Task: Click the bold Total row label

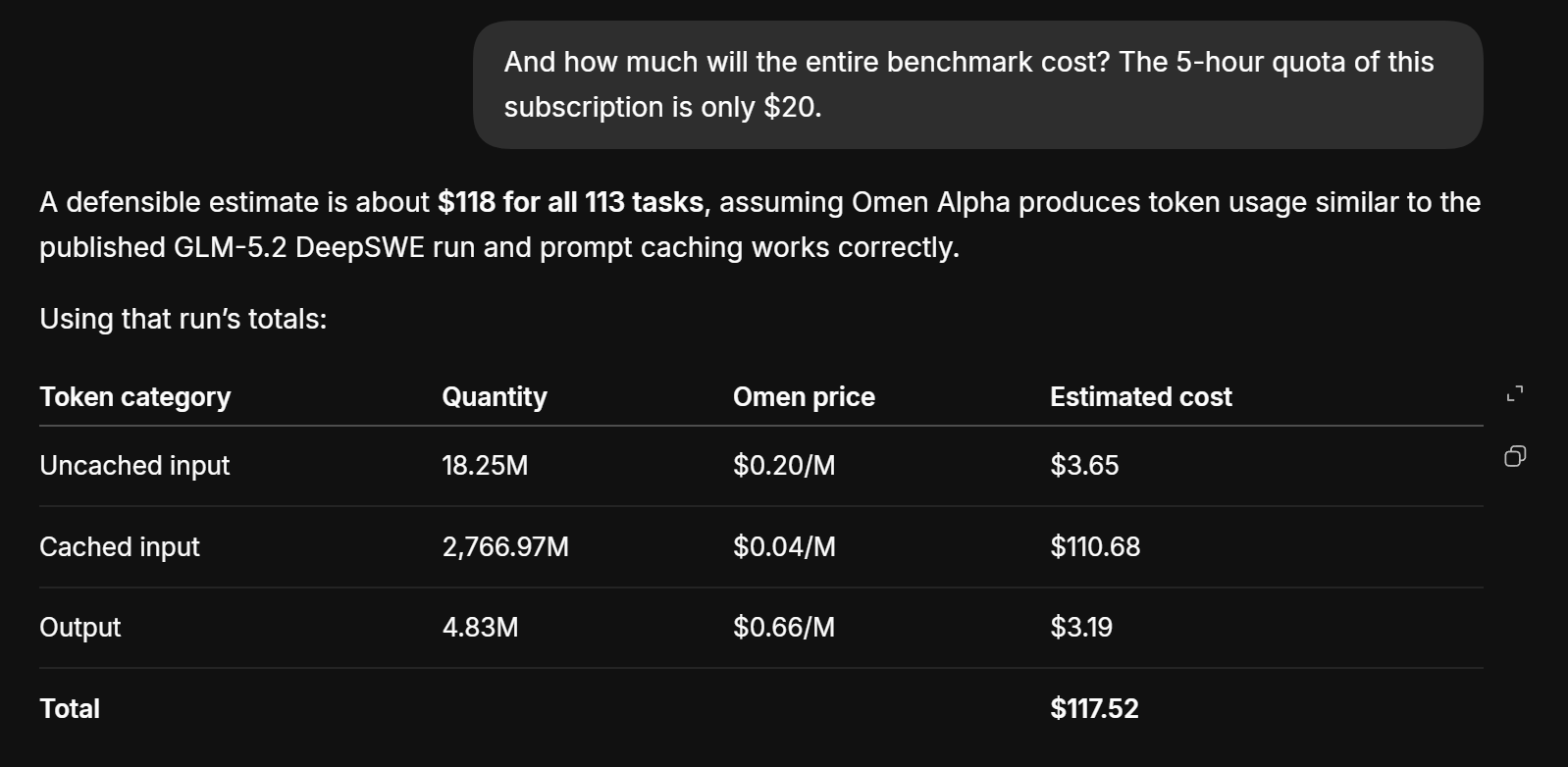Action: pyautogui.click(x=70, y=708)
